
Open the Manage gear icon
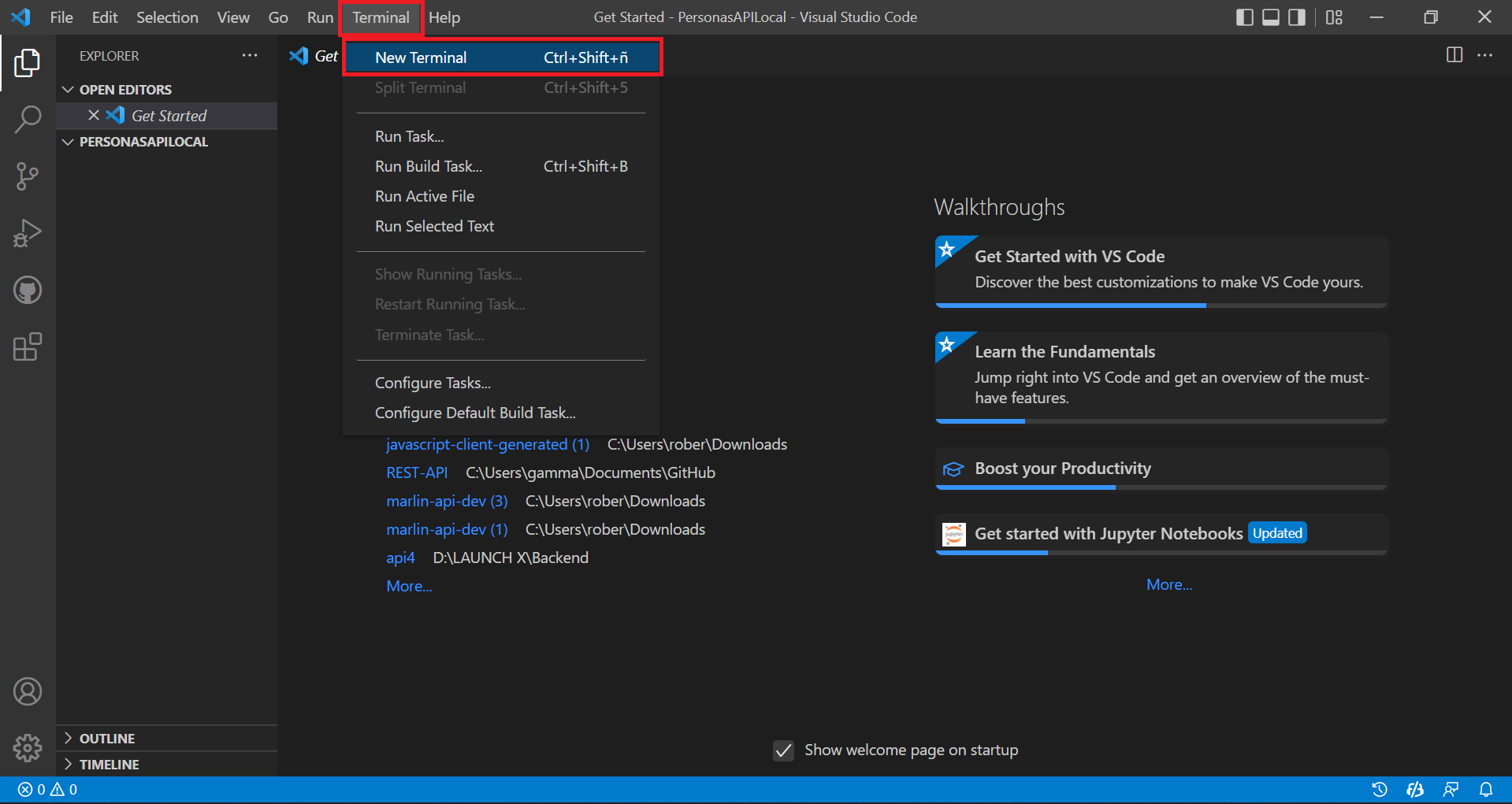click(28, 748)
